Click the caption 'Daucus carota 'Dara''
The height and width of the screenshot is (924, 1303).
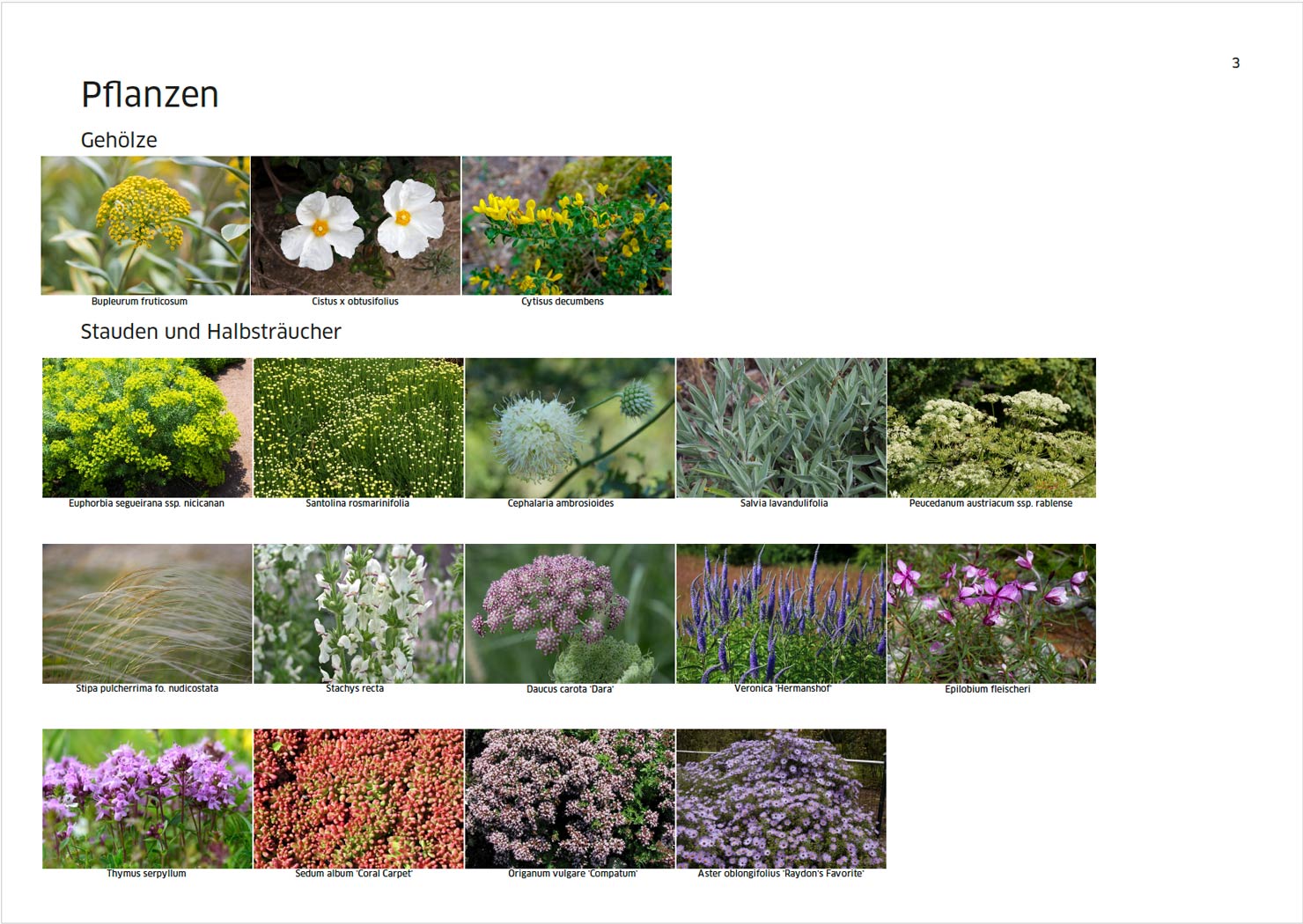[570, 689]
